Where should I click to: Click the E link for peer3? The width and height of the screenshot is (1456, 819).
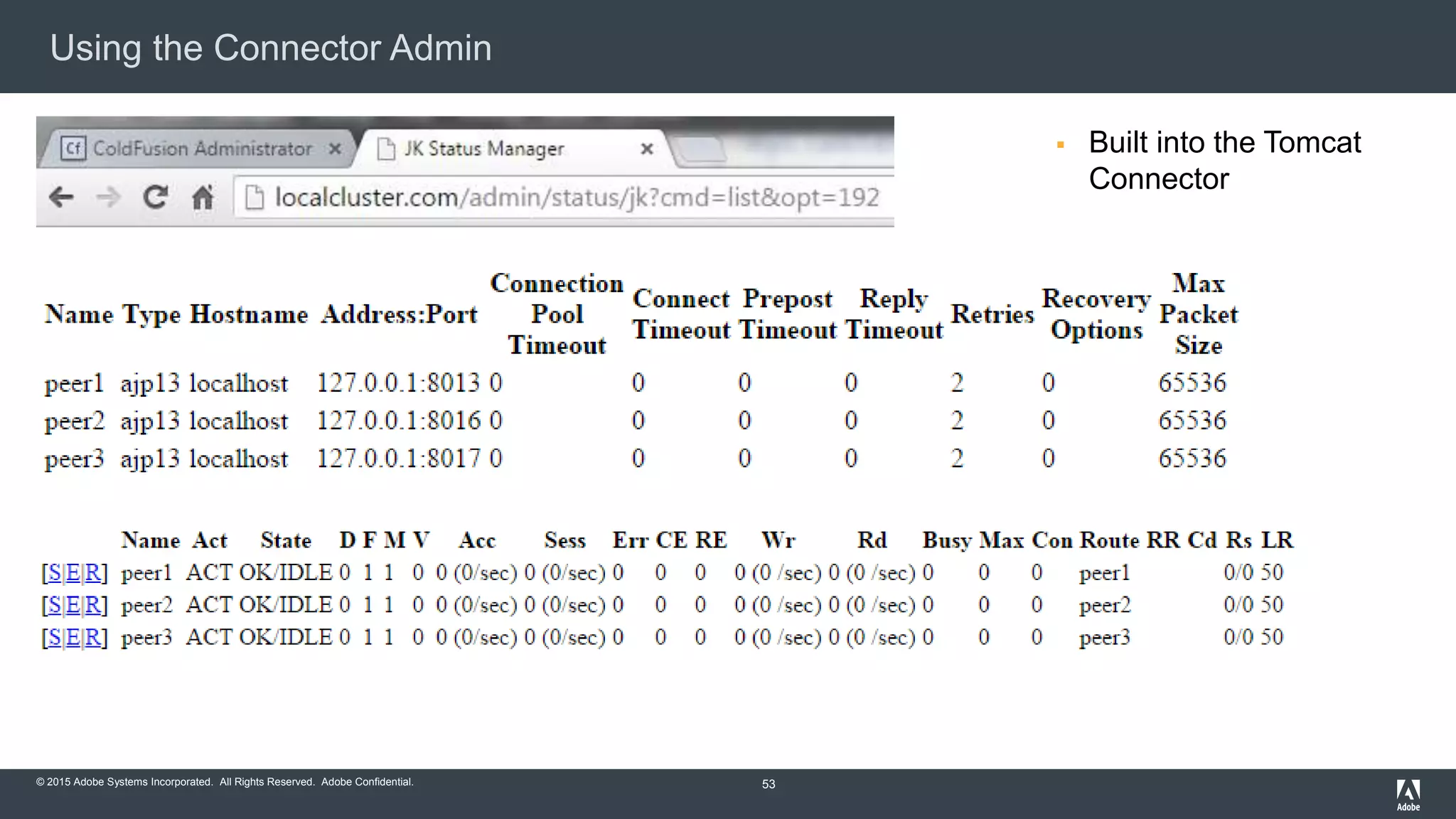click(73, 637)
